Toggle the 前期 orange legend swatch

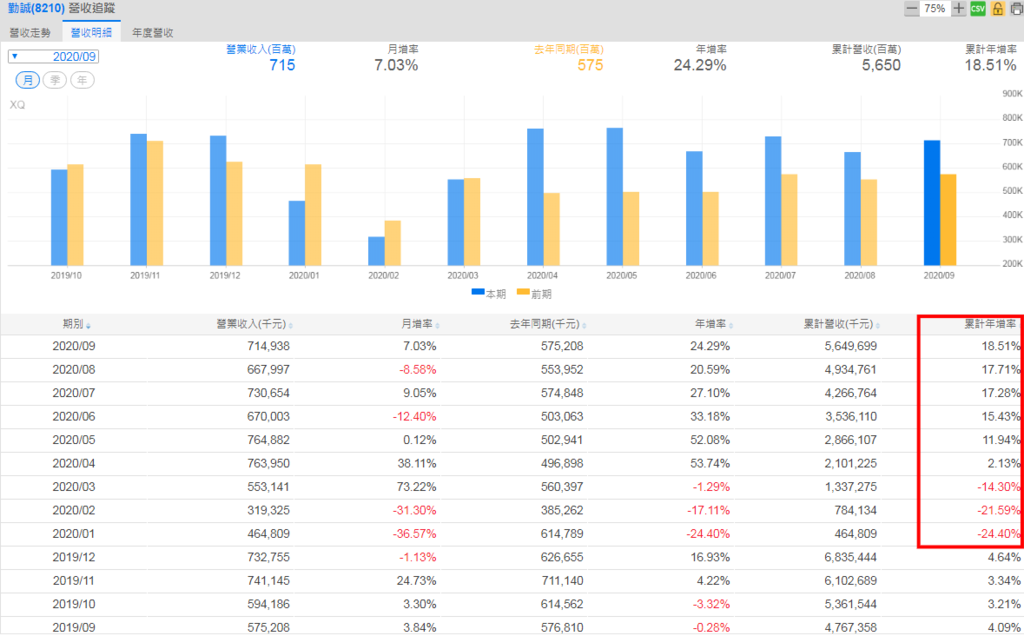click(523, 292)
